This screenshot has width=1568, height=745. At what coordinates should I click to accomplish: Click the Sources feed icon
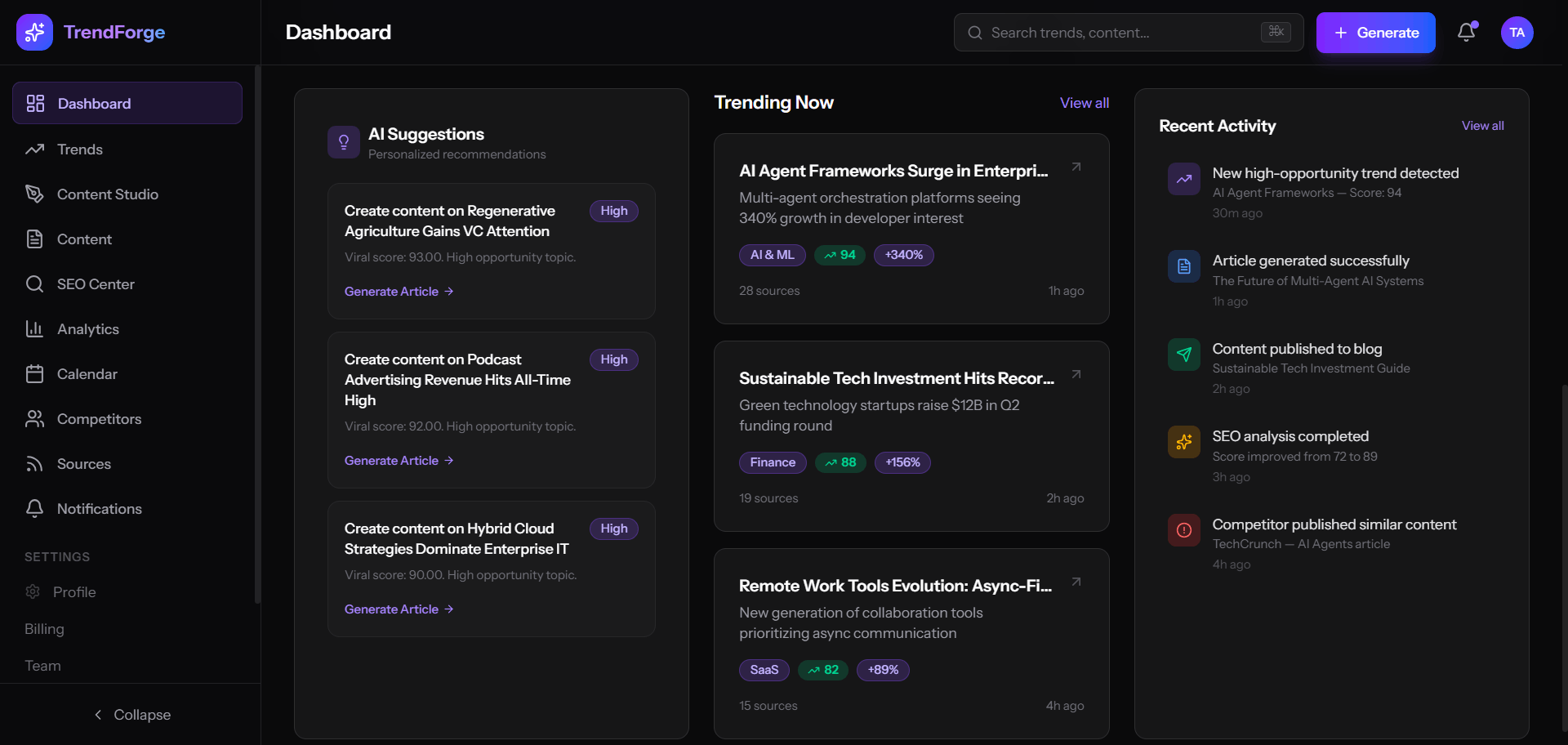tap(34, 463)
